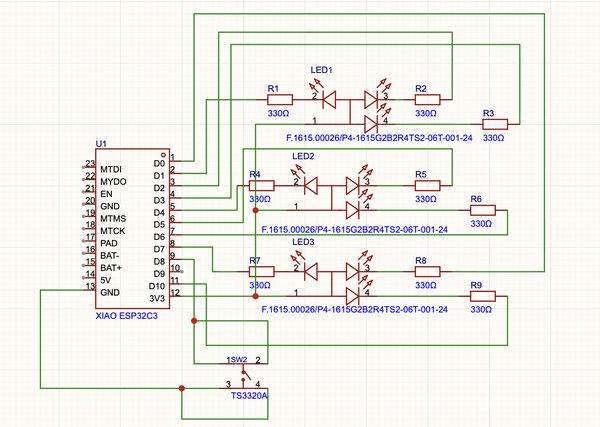Click the part number text below LED2
The height and width of the screenshot is (427, 600).
[354, 230]
